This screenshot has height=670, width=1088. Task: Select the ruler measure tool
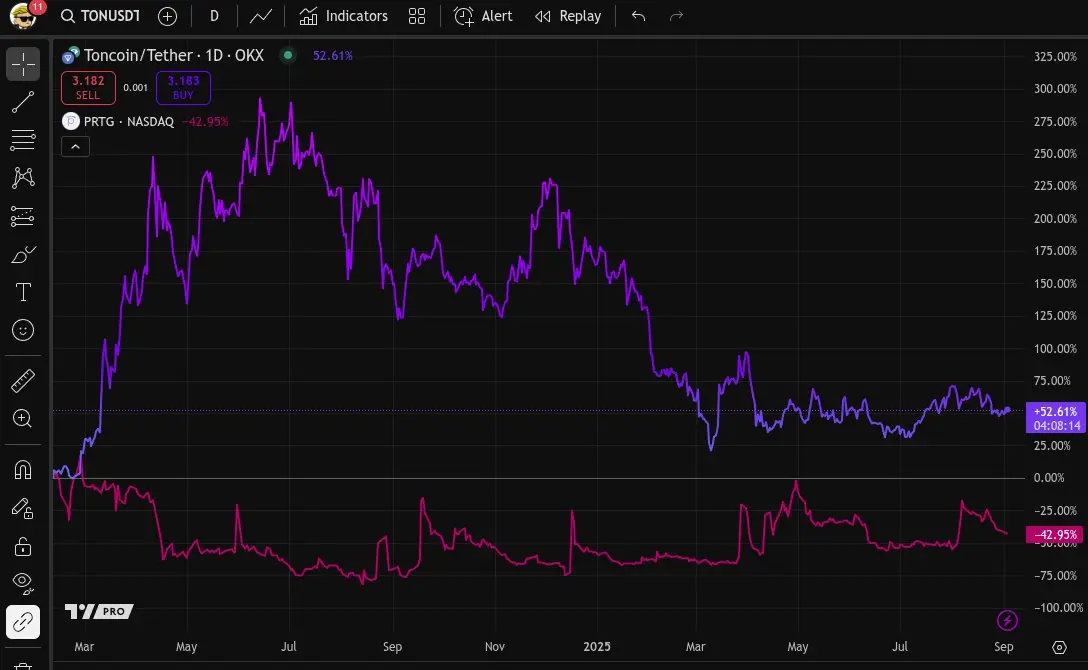tap(23, 381)
